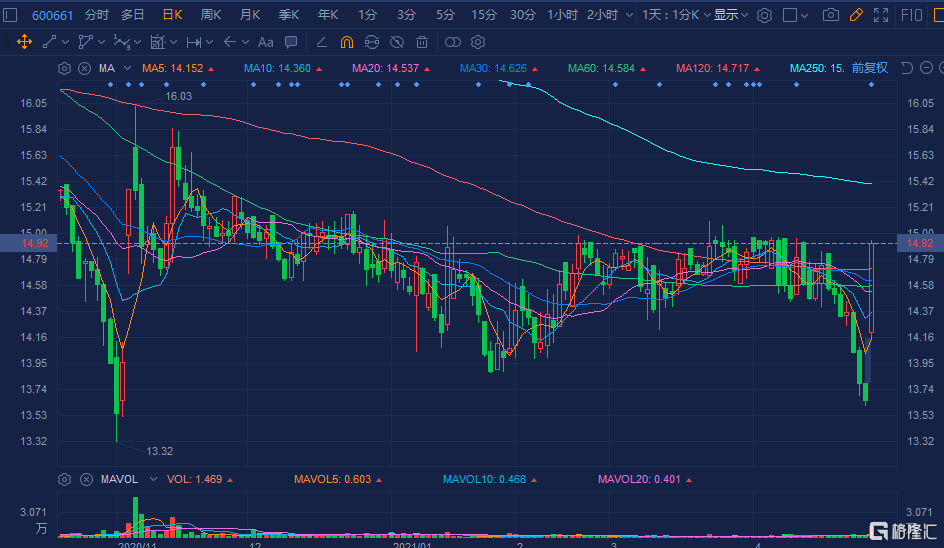Select the Aa text annotation tool
Image resolution: width=944 pixels, height=548 pixels.
266,42
